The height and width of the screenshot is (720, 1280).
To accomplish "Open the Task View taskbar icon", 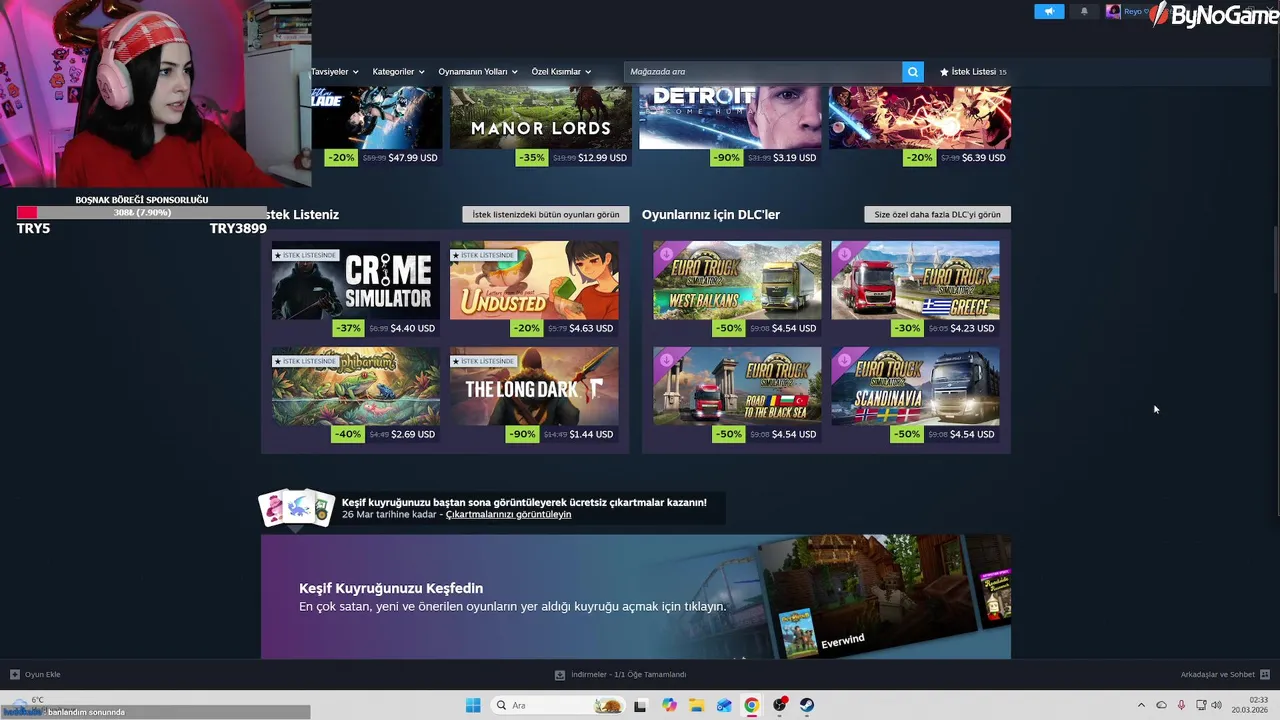I will pos(641,705).
